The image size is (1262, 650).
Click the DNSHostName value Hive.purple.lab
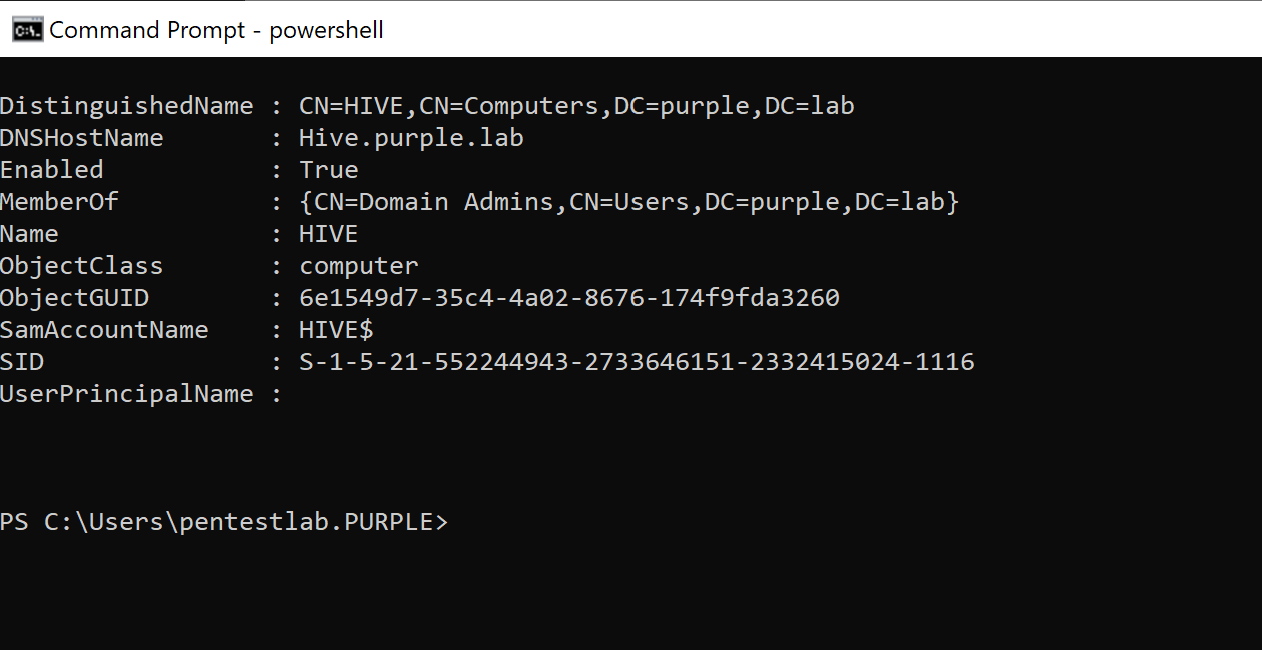(411, 138)
